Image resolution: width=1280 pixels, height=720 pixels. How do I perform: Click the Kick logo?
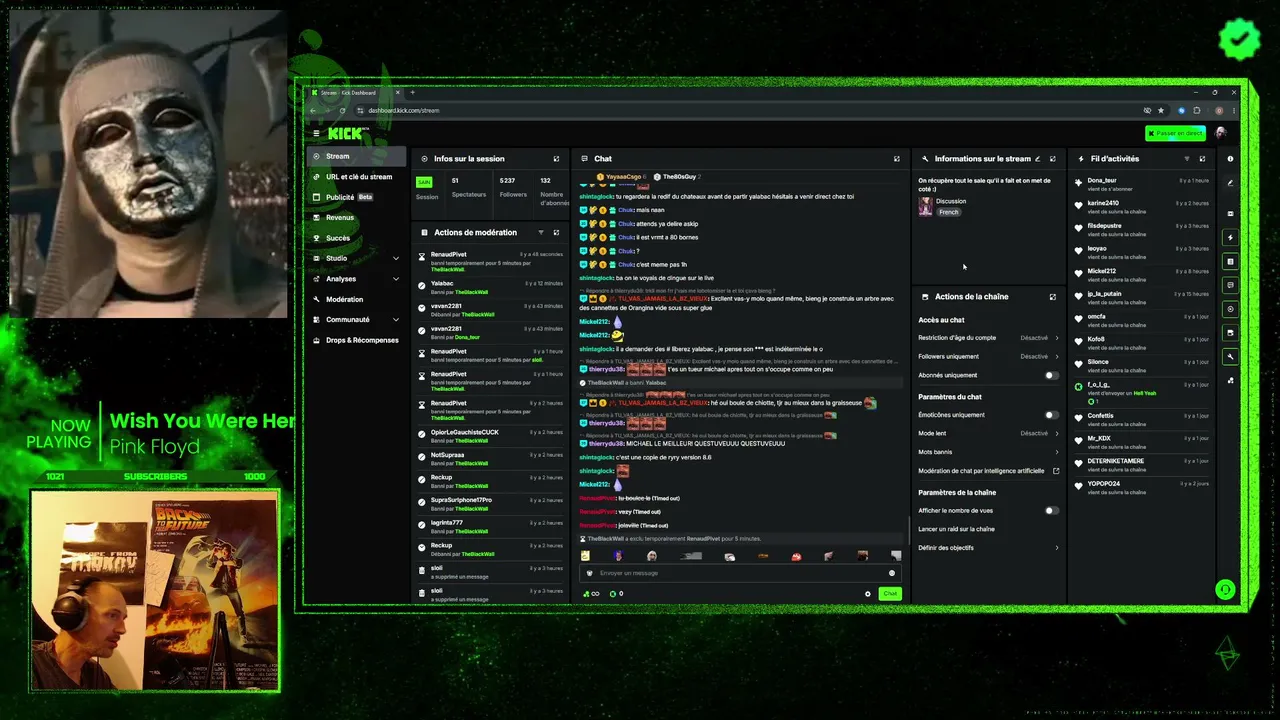[347, 133]
